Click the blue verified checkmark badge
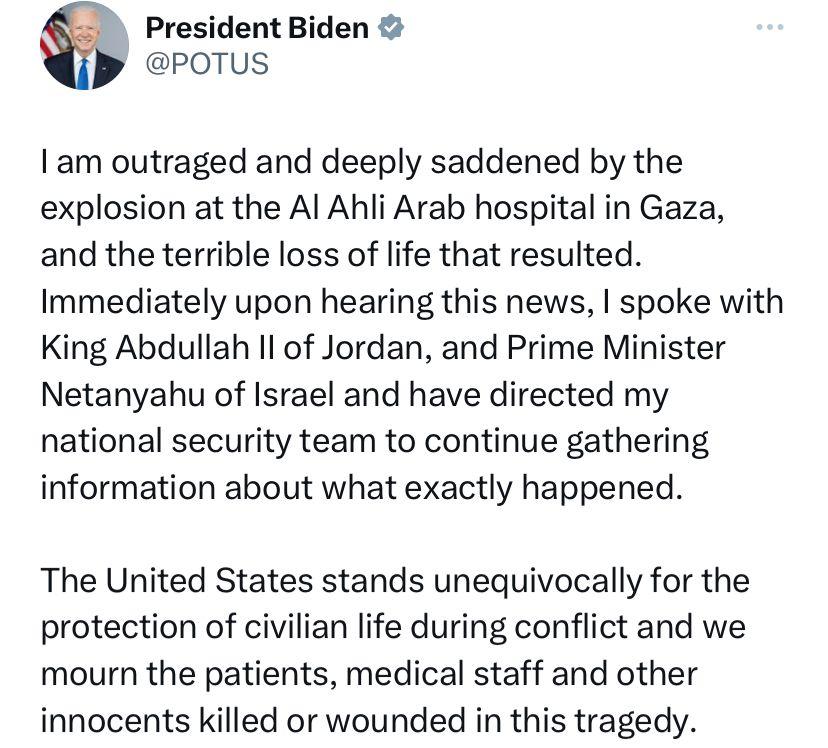828x748 pixels. [391, 27]
